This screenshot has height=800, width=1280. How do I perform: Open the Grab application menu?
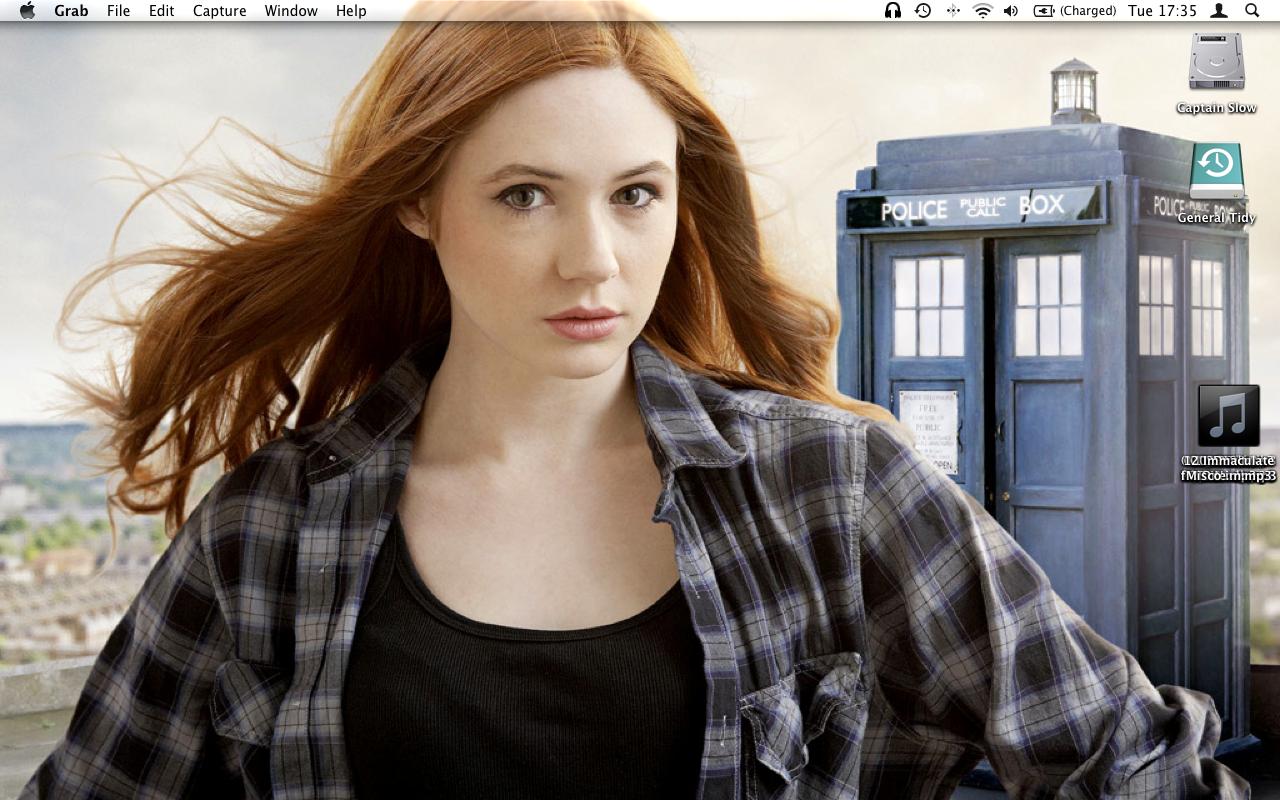tap(71, 11)
